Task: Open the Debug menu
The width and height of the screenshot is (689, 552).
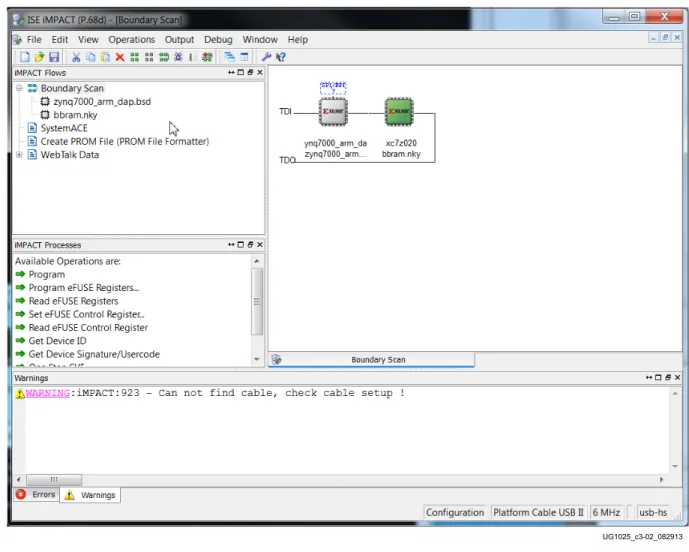Action: point(218,40)
